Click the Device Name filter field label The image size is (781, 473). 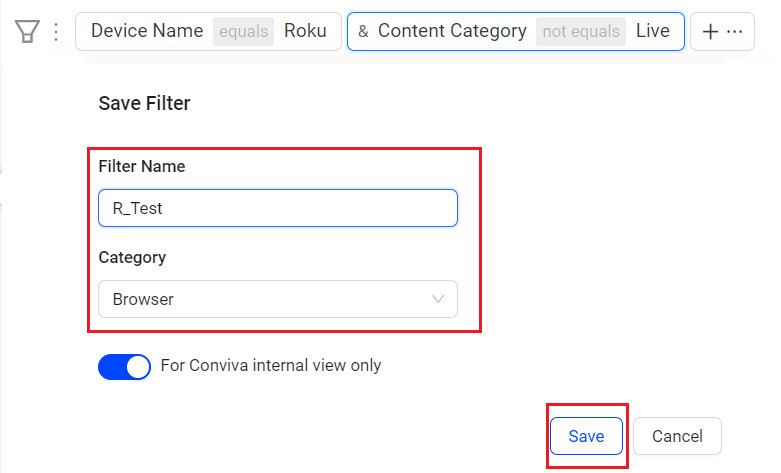point(147,31)
